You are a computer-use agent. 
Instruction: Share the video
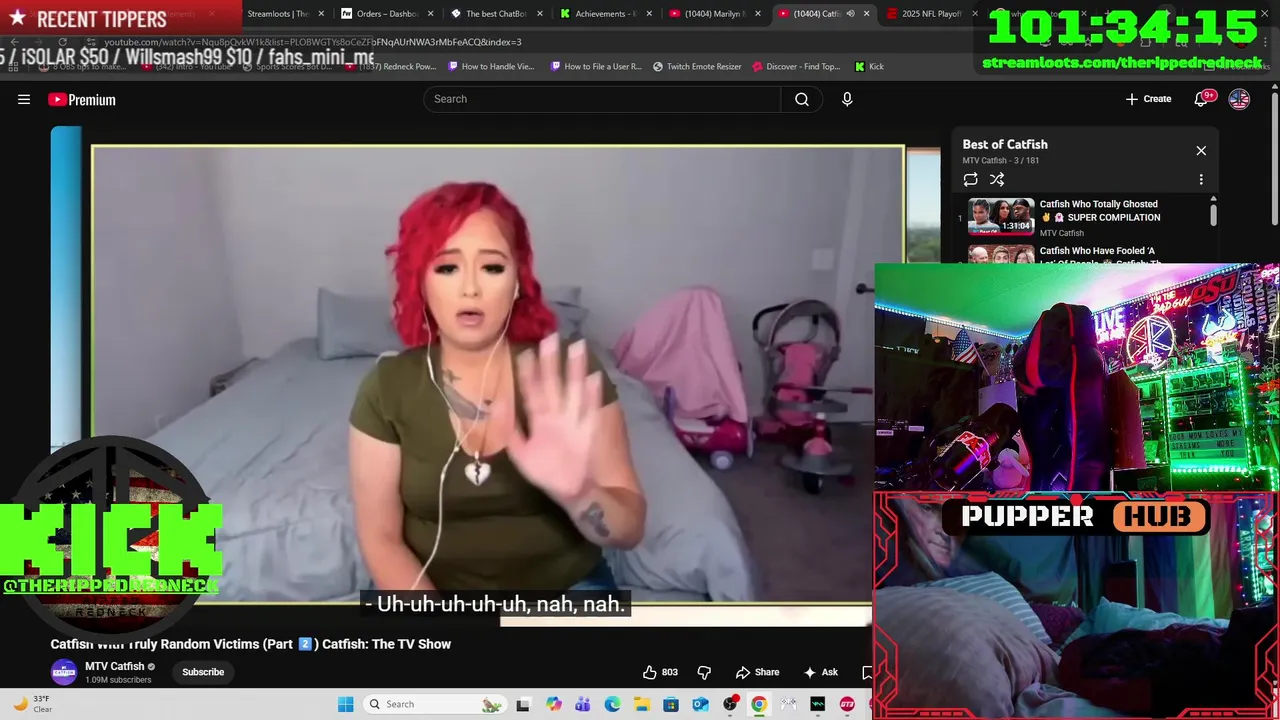pyautogui.click(x=758, y=672)
